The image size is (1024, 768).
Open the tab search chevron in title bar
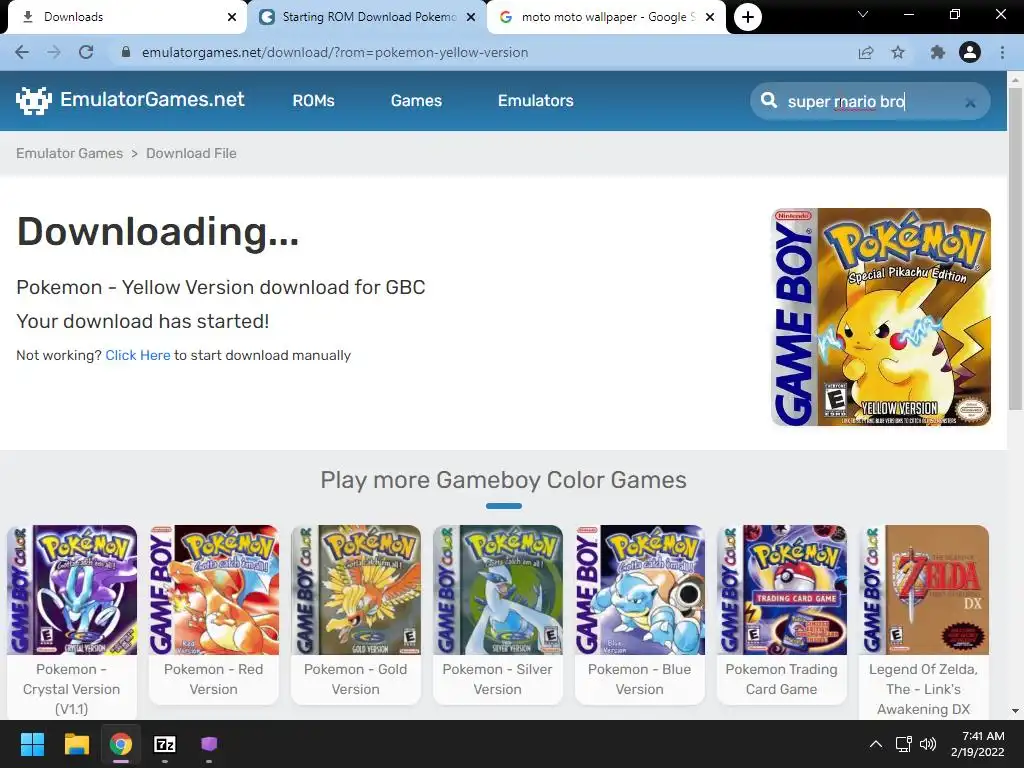pyautogui.click(x=863, y=14)
